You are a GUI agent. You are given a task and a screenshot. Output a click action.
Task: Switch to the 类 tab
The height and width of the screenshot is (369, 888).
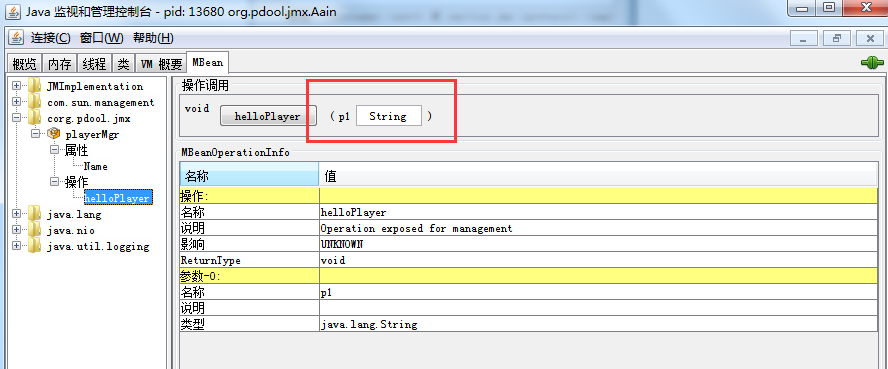(x=123, y=64)
